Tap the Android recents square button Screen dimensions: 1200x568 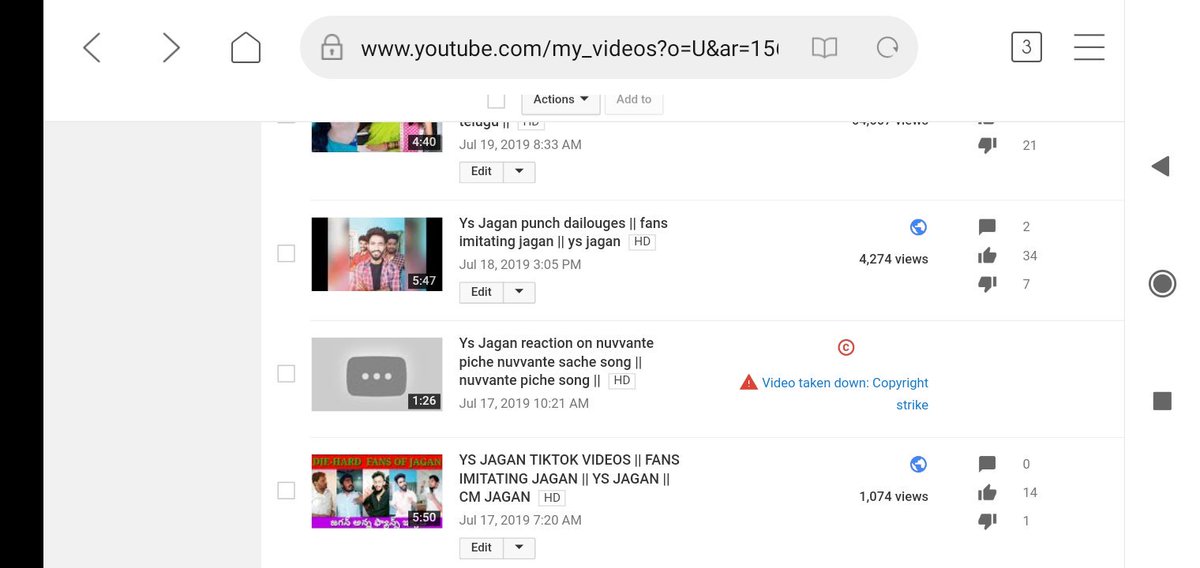pos(1162,401)
